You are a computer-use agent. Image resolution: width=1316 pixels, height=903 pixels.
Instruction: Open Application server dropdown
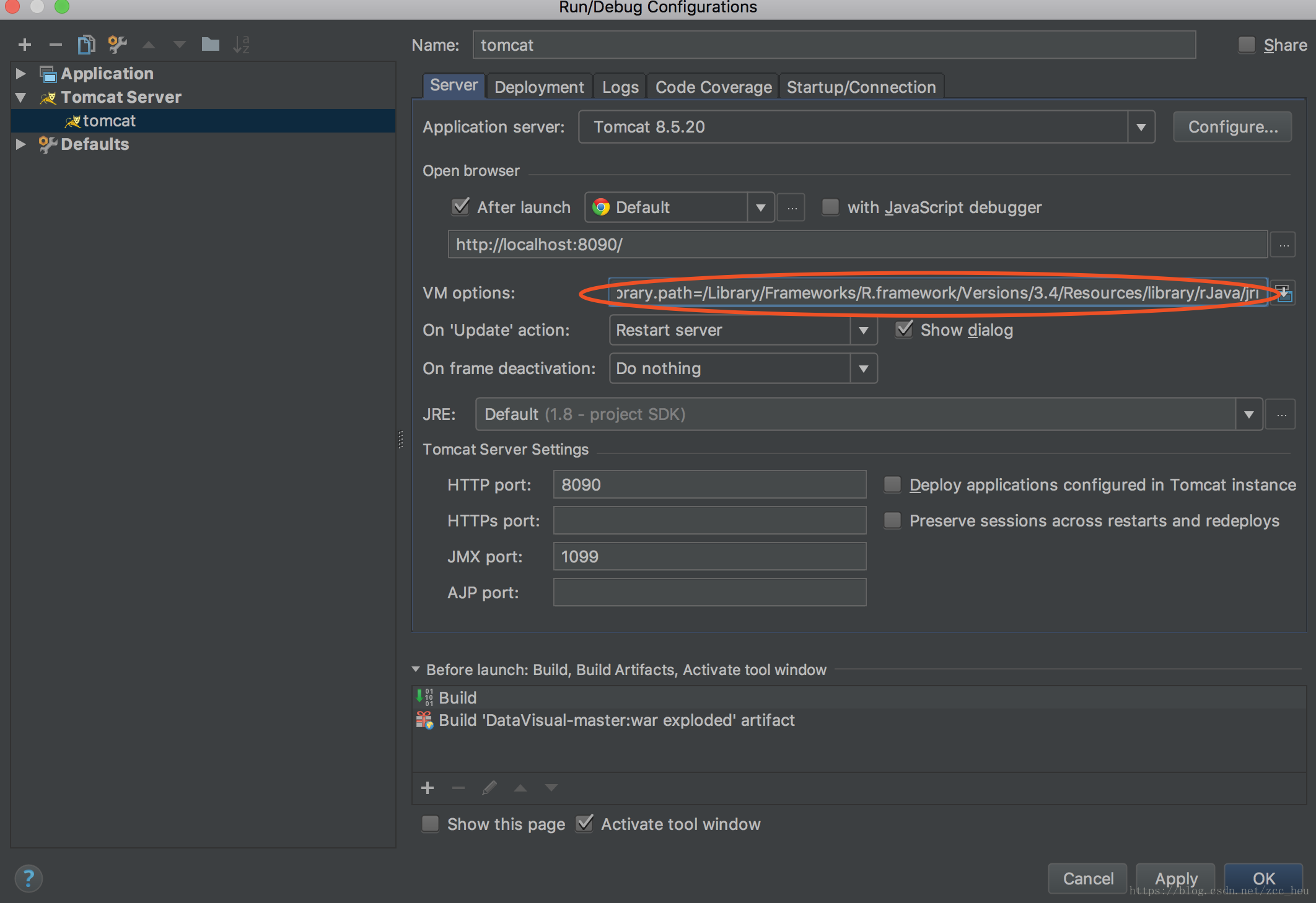point(1141,127)
